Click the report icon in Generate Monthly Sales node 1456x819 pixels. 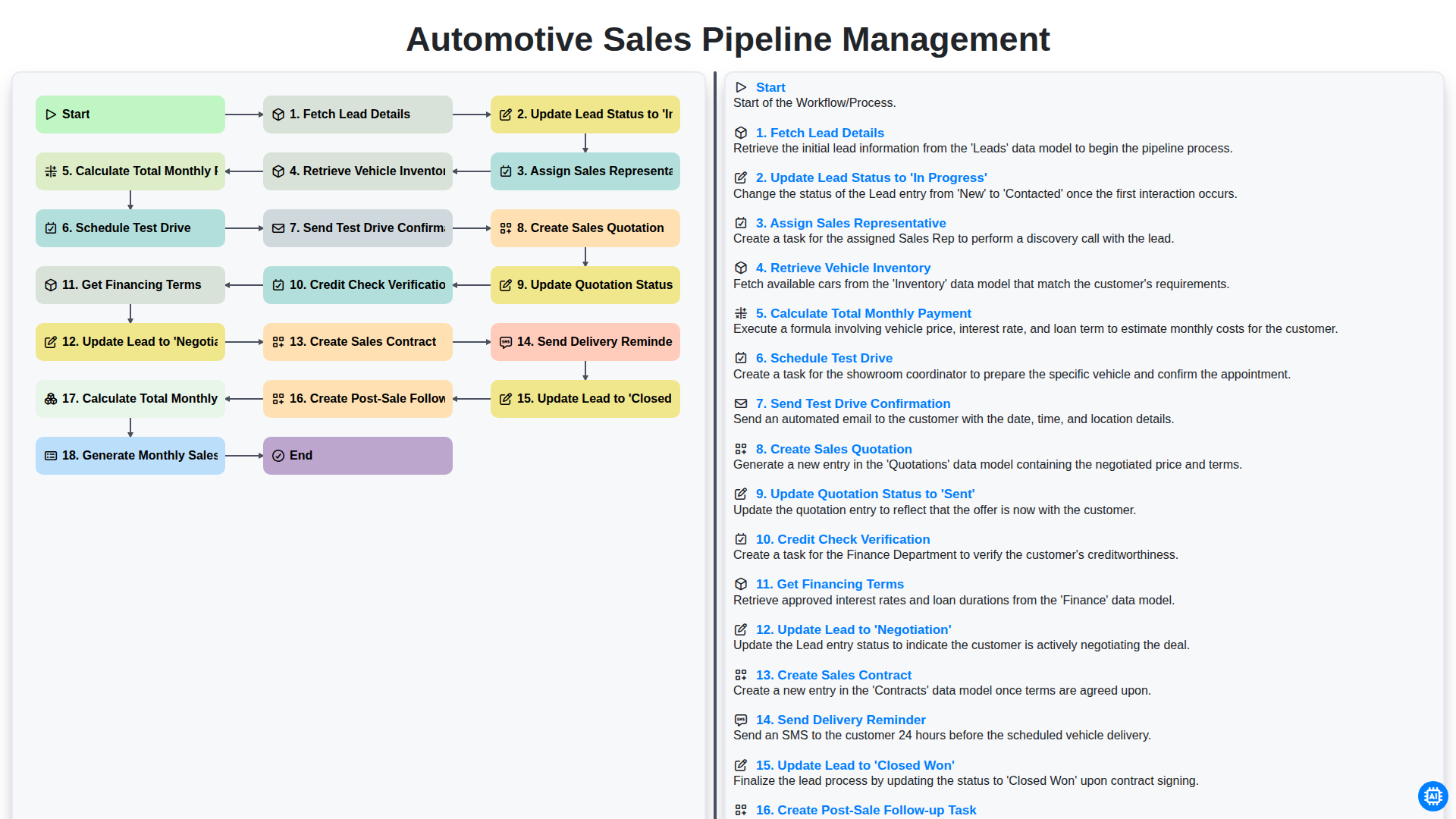(51, 456)
